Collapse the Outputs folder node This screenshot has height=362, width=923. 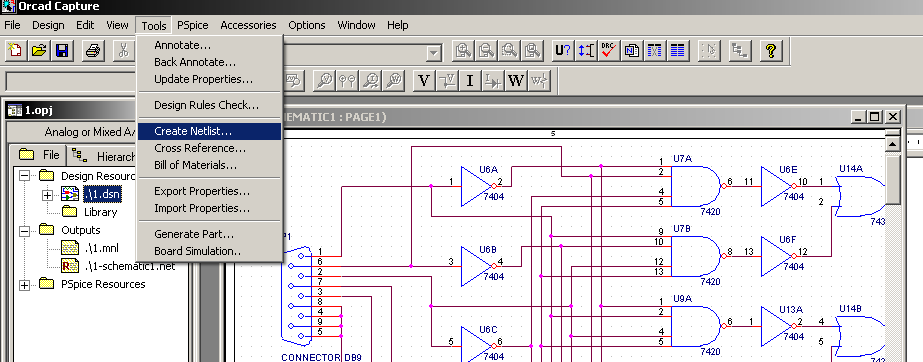click(x=24, y=230)
